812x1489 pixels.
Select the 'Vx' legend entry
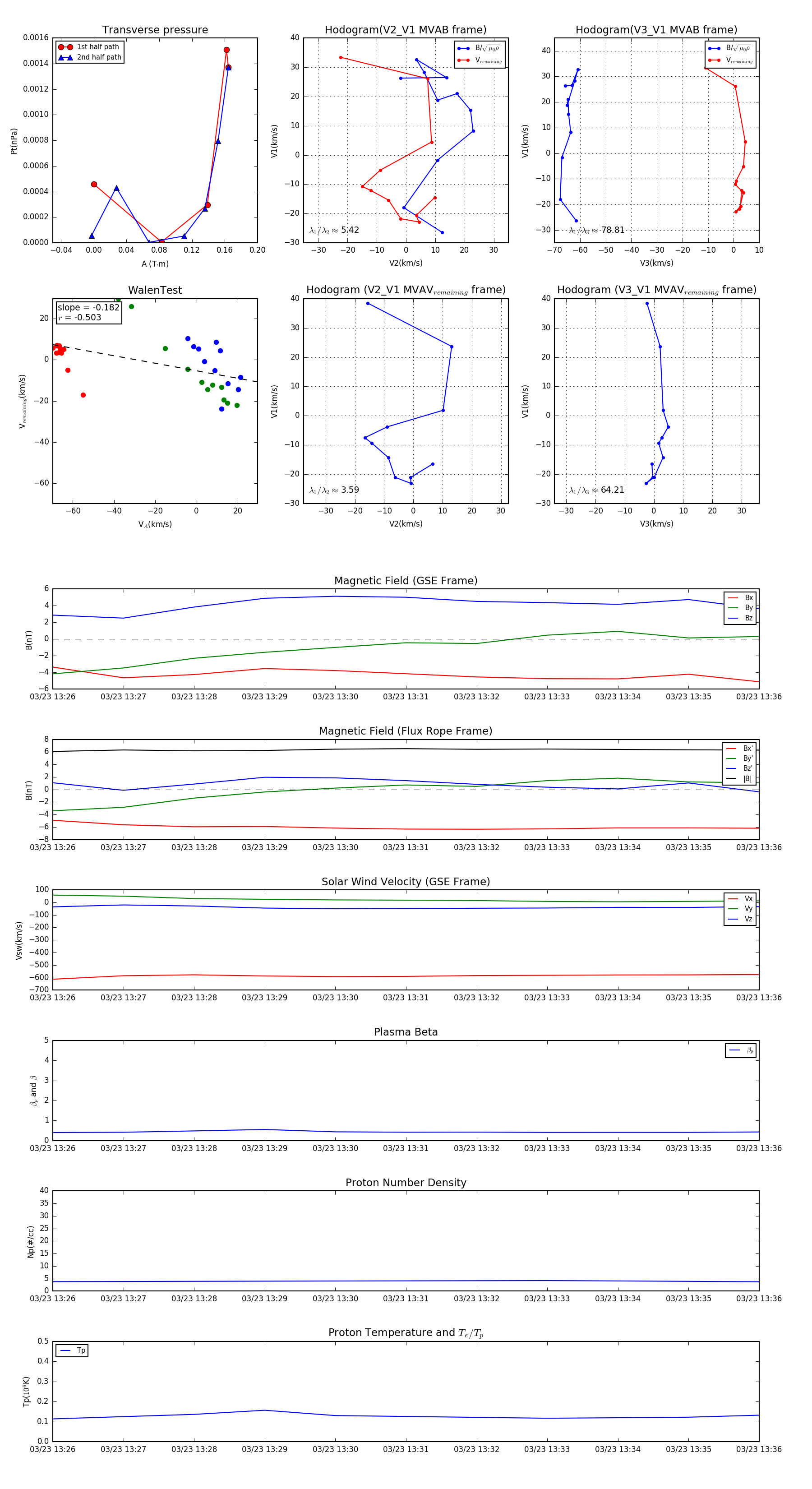click(x=740, y=899)
